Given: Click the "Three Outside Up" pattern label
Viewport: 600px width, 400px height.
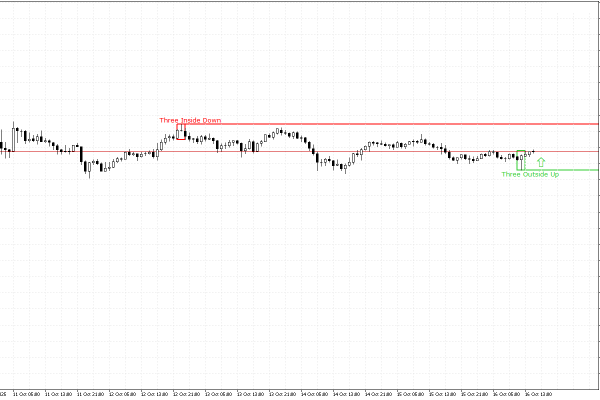Looking at the screenshot, I should [530, 174].
